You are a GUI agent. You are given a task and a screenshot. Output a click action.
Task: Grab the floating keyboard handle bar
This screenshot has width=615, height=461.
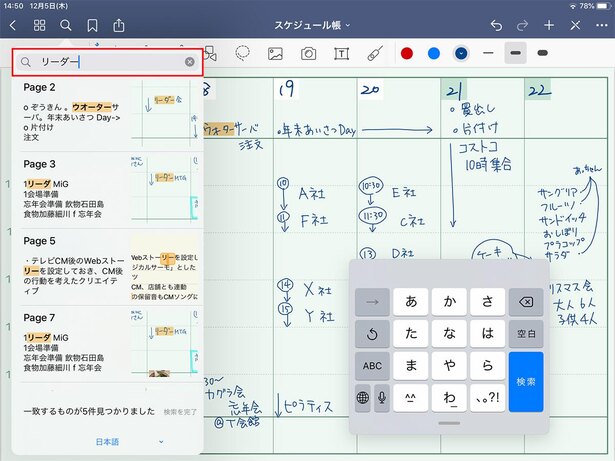point(449,423)
